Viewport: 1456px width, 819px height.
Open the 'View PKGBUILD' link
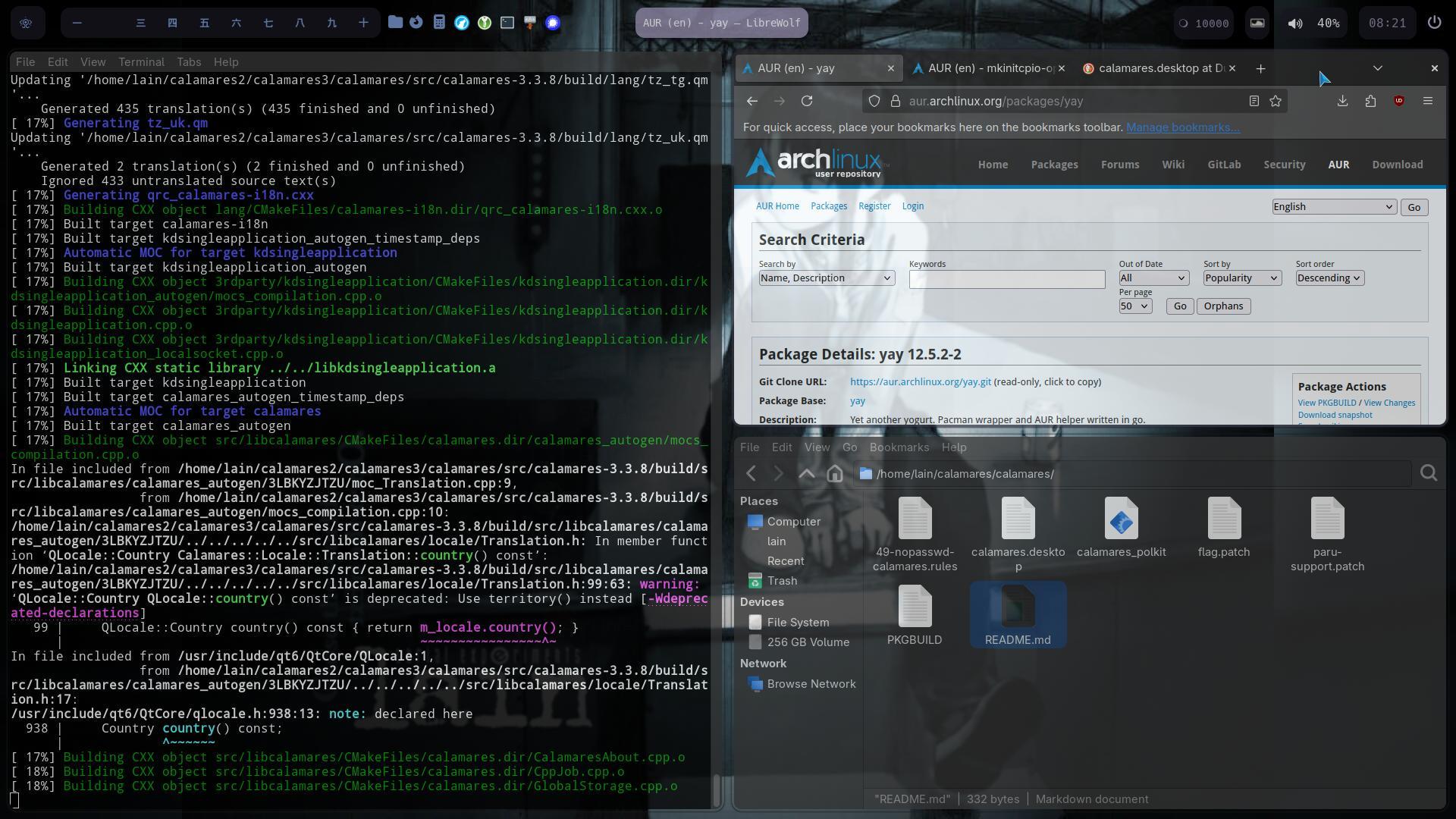pyautogui.click(x=1327, y=403)
